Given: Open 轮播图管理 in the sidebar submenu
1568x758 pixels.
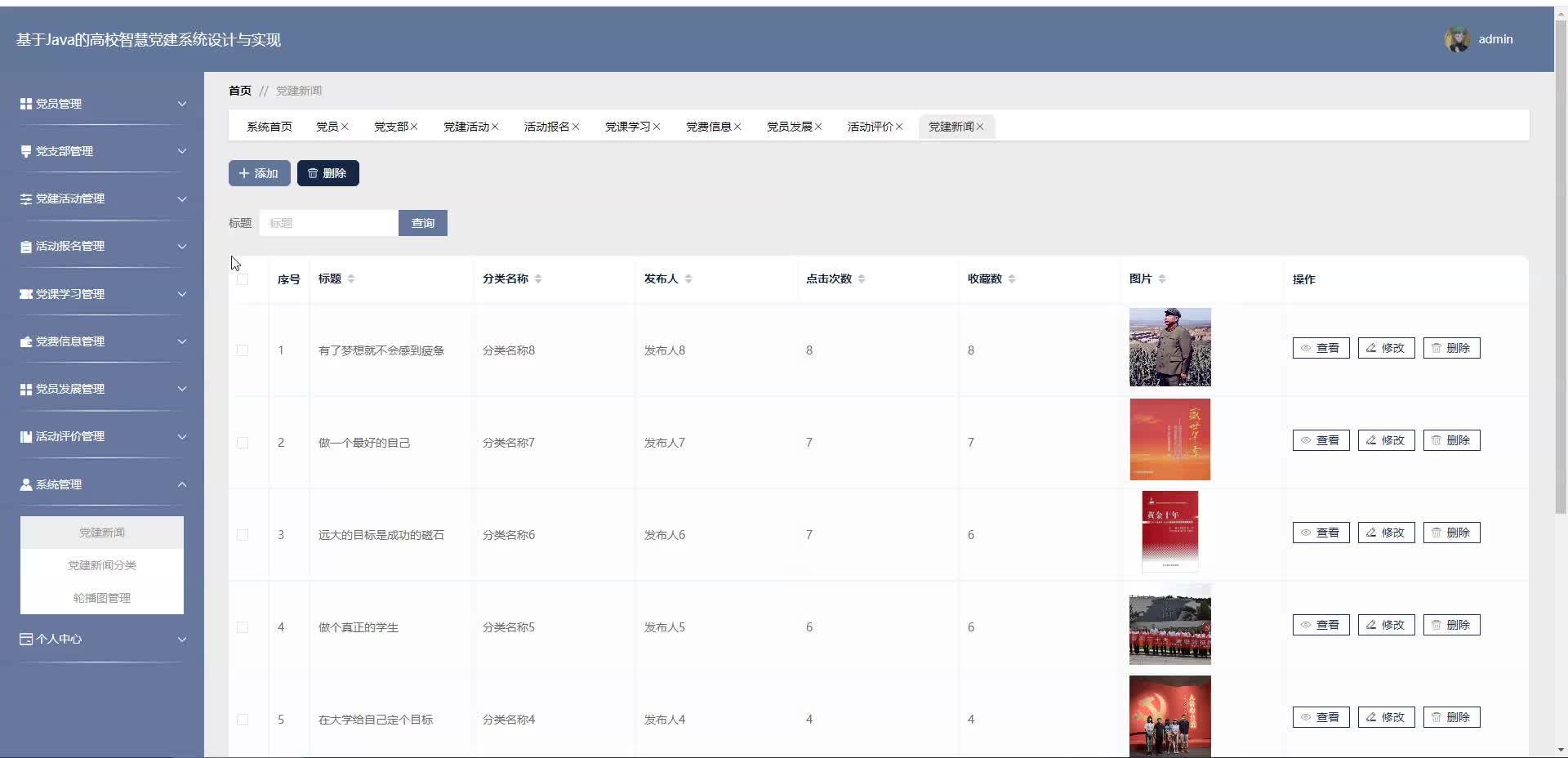Looking at the screenshot, I should click(x=102, y=598).
